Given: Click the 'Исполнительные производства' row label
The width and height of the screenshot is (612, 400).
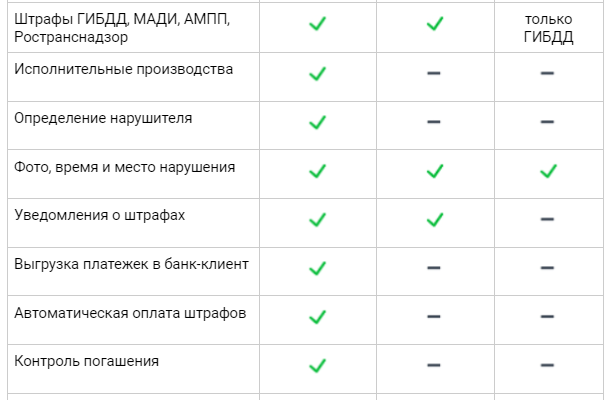Looking at the screenshot, I should (x=123, y=70).
